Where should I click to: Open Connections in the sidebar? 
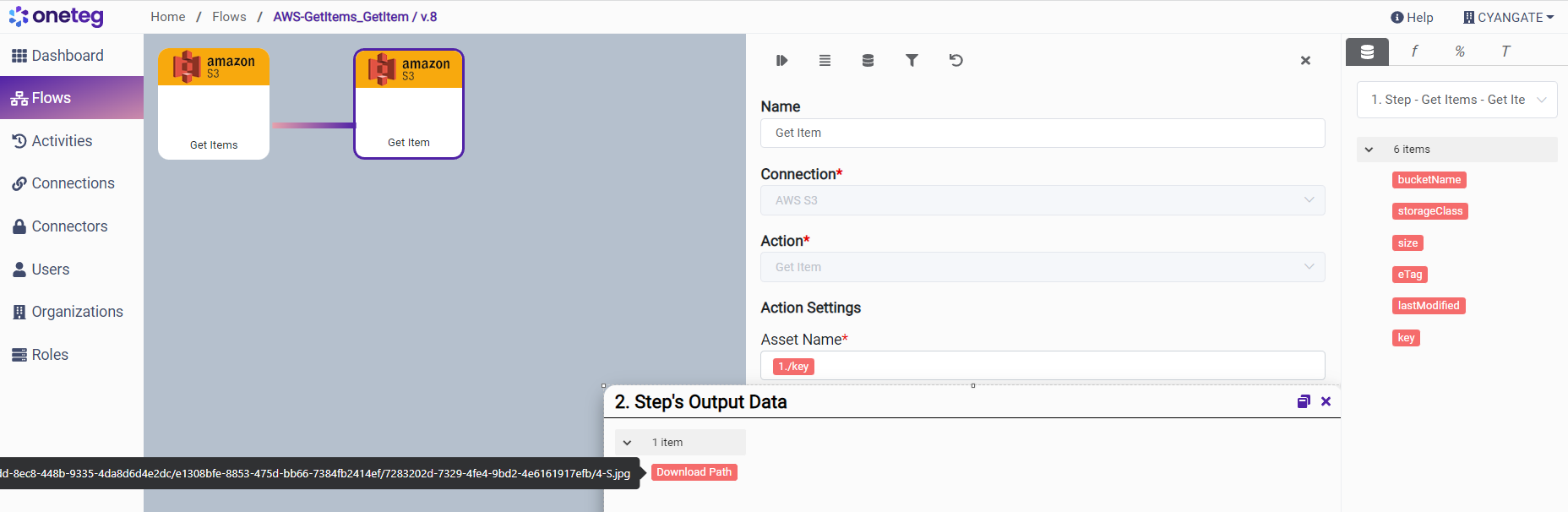73,183
